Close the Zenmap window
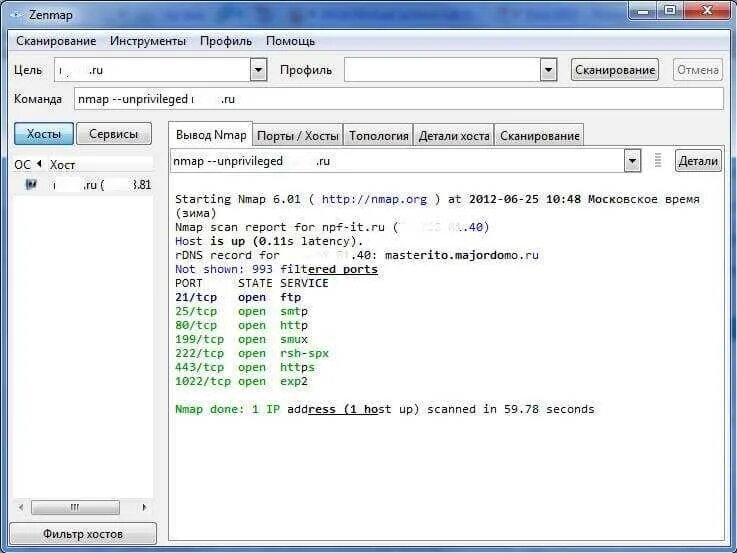 point(707,11)
